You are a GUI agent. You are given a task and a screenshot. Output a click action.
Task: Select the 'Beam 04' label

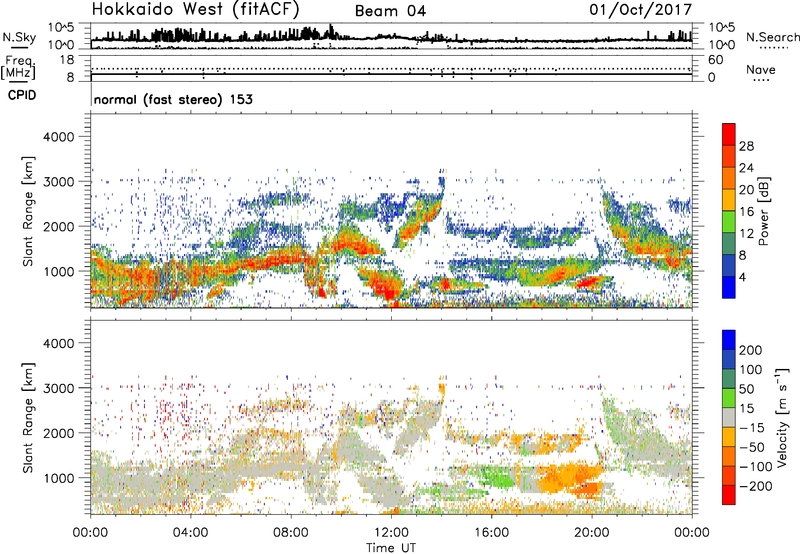point(390,11)
